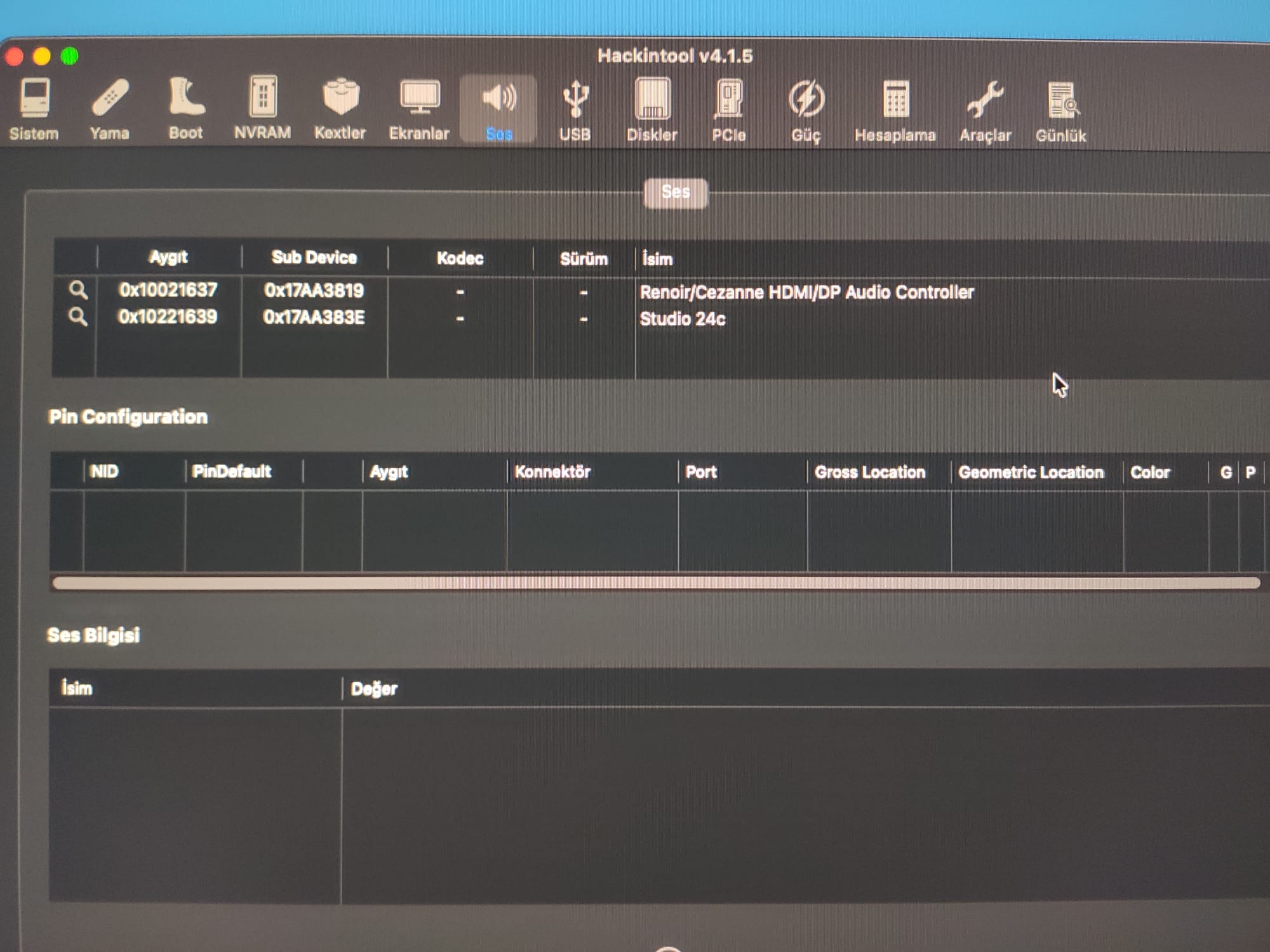Sort by the Sub Device column header
Image resolution: width=1270 pixels, height=952 pixels.
tap(314, 258)
